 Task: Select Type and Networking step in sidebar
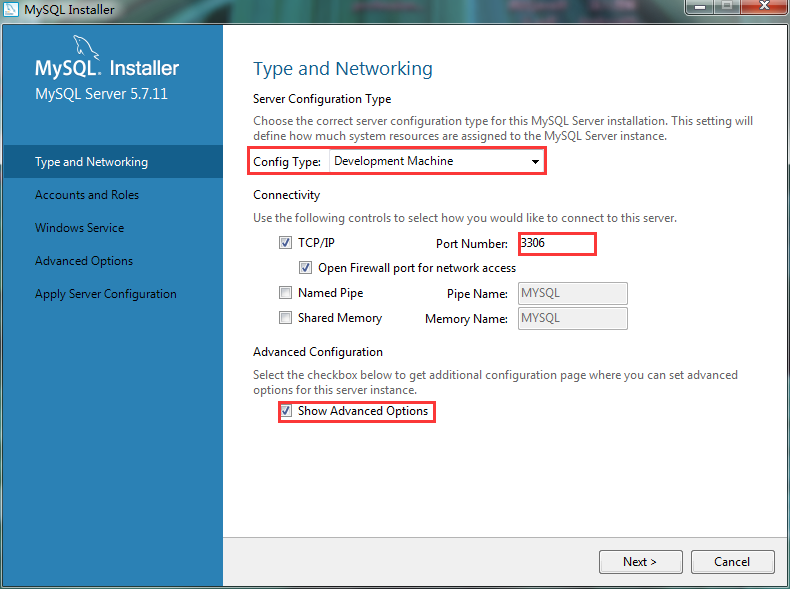[x=113, y=162]
